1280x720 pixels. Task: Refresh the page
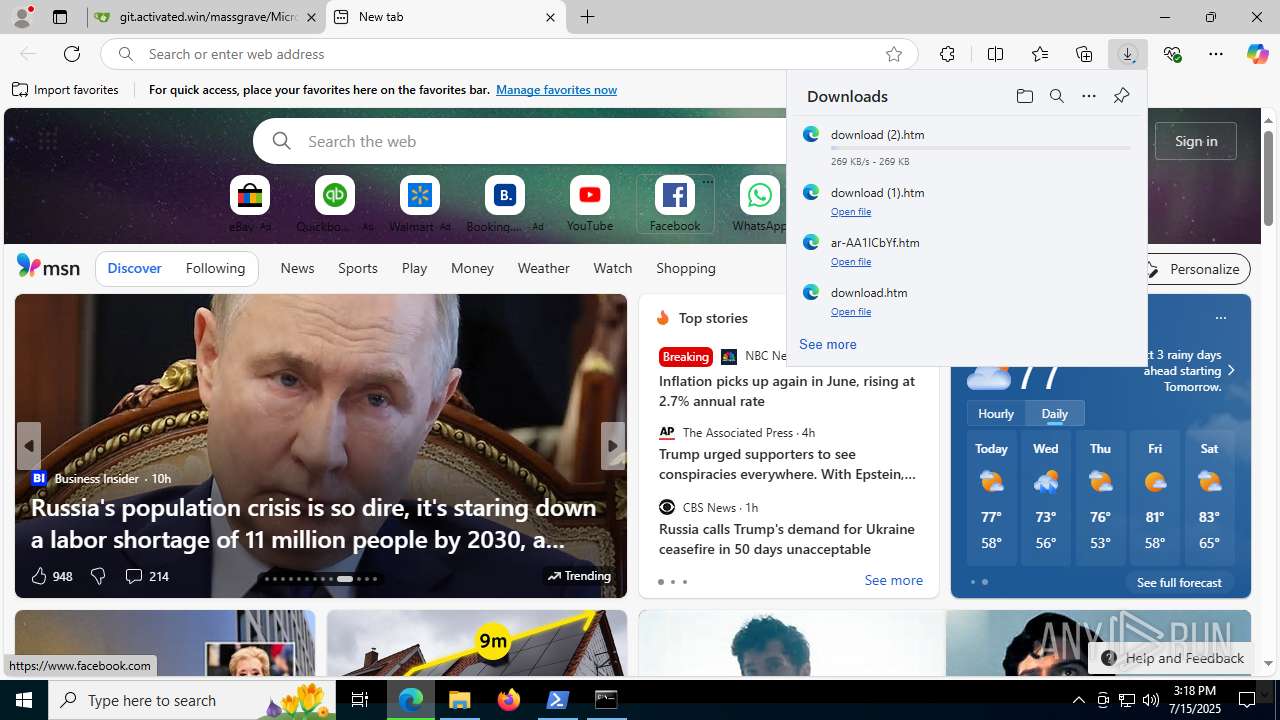point(72,54)
